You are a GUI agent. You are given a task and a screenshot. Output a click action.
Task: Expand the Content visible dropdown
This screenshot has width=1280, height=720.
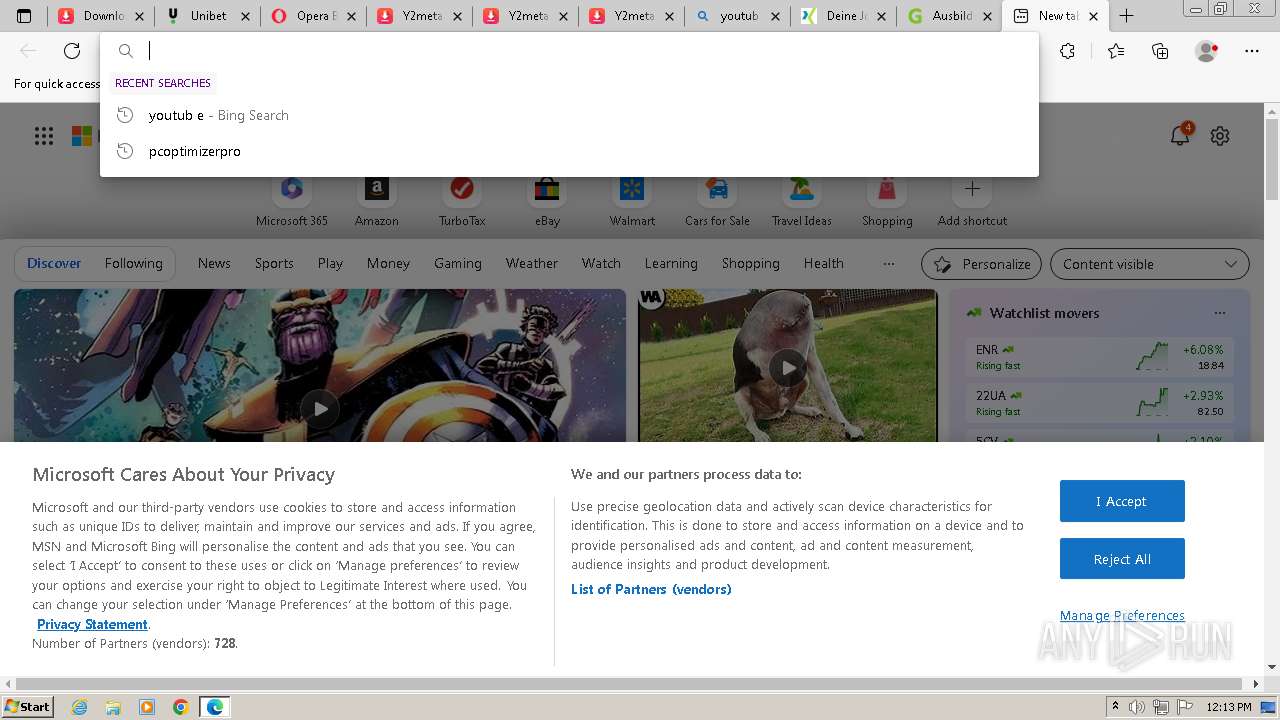[x=1149, y=264]
